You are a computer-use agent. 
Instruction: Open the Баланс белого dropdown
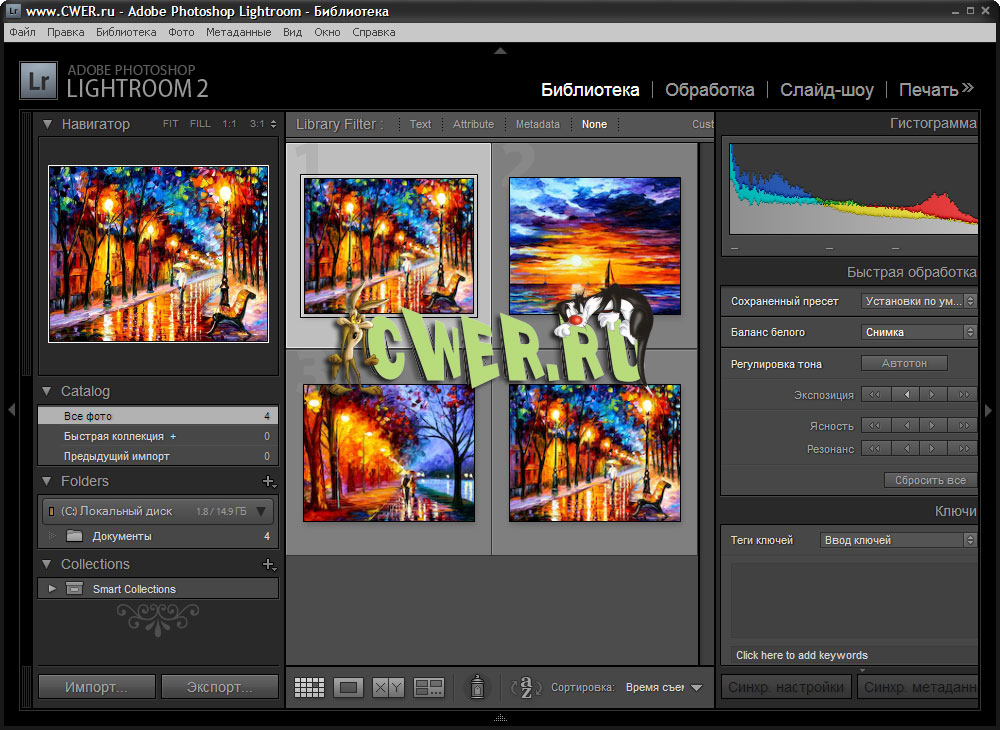[x=918, y=332]
